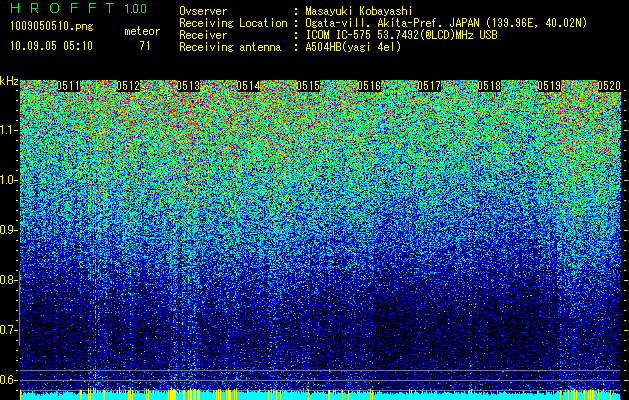Image resolution: width=629 pixels, height=400 pixels.
Task: Click the 0.7 kHz axis label
Action: click(x=9, y=330)
